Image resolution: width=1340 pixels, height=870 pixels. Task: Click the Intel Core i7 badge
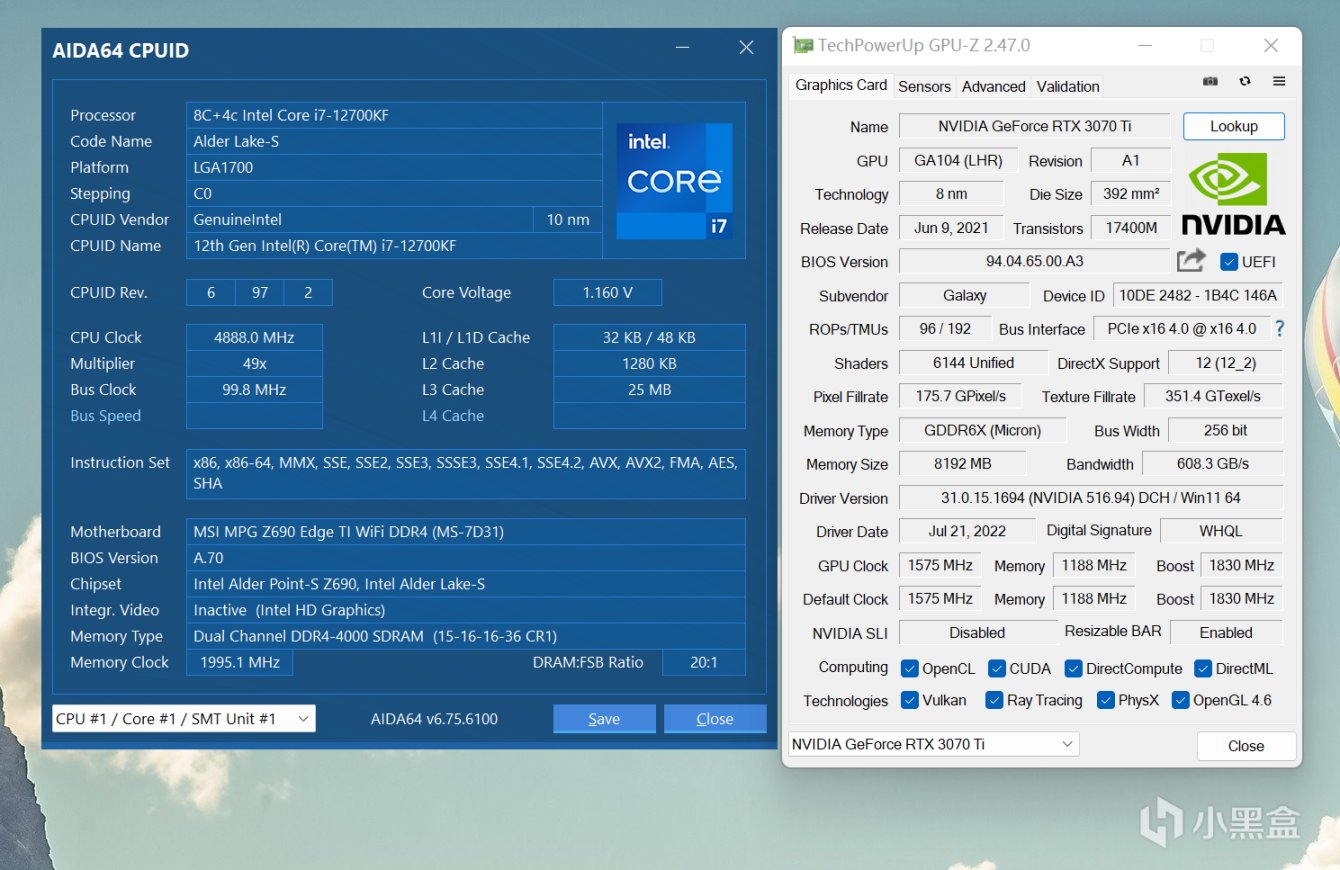click(674, 181)
